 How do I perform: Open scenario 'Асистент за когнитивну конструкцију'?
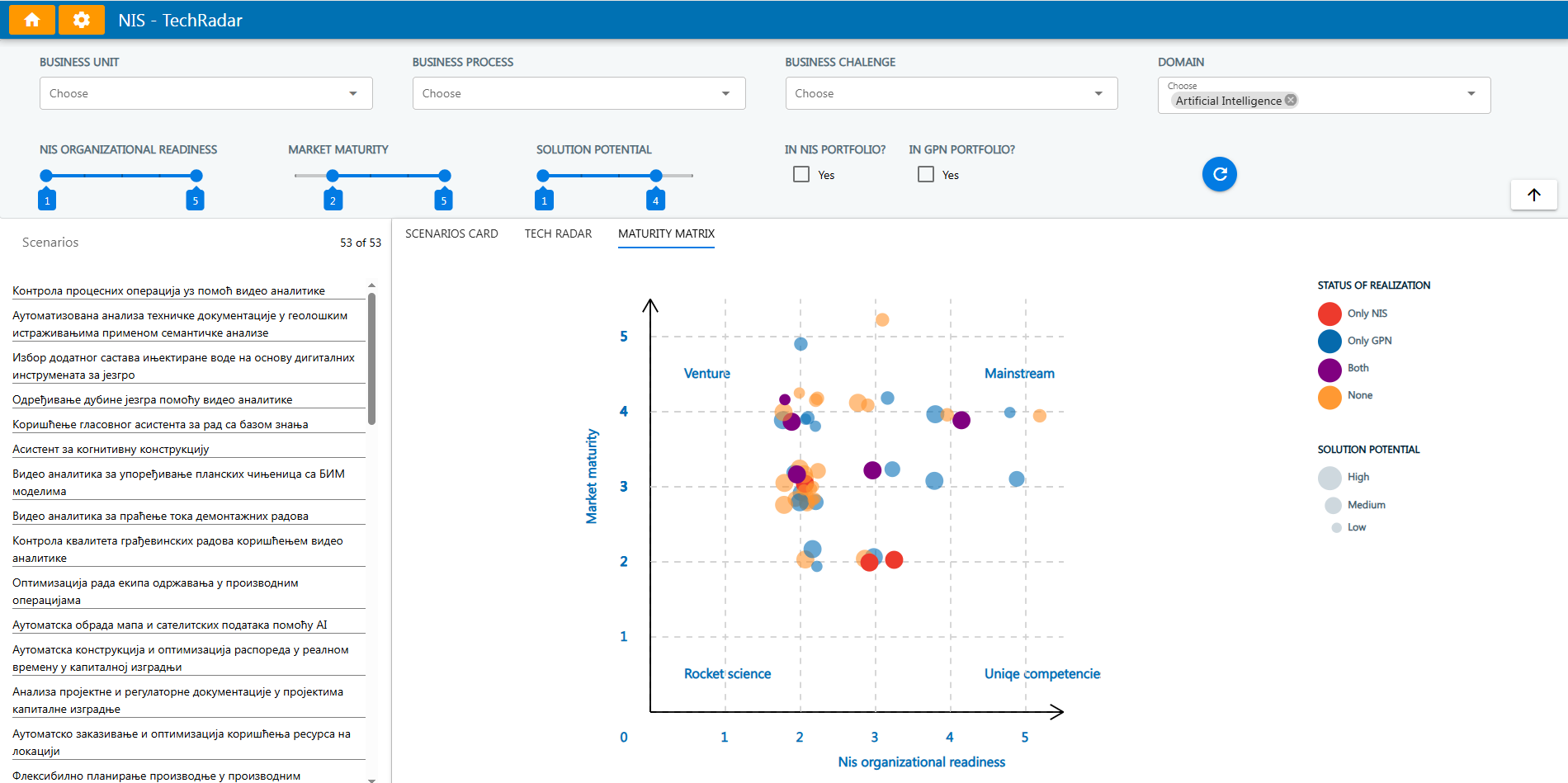[x=189, y=449]
